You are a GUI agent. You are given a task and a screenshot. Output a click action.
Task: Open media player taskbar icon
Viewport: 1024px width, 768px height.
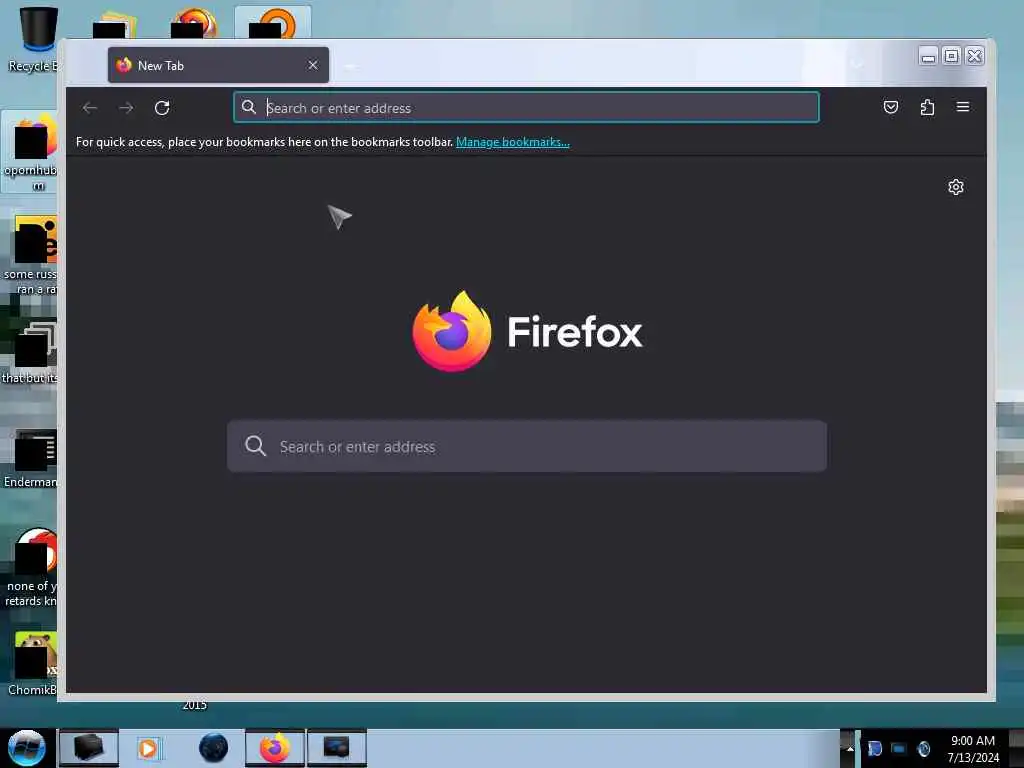[x=148, y=748]
